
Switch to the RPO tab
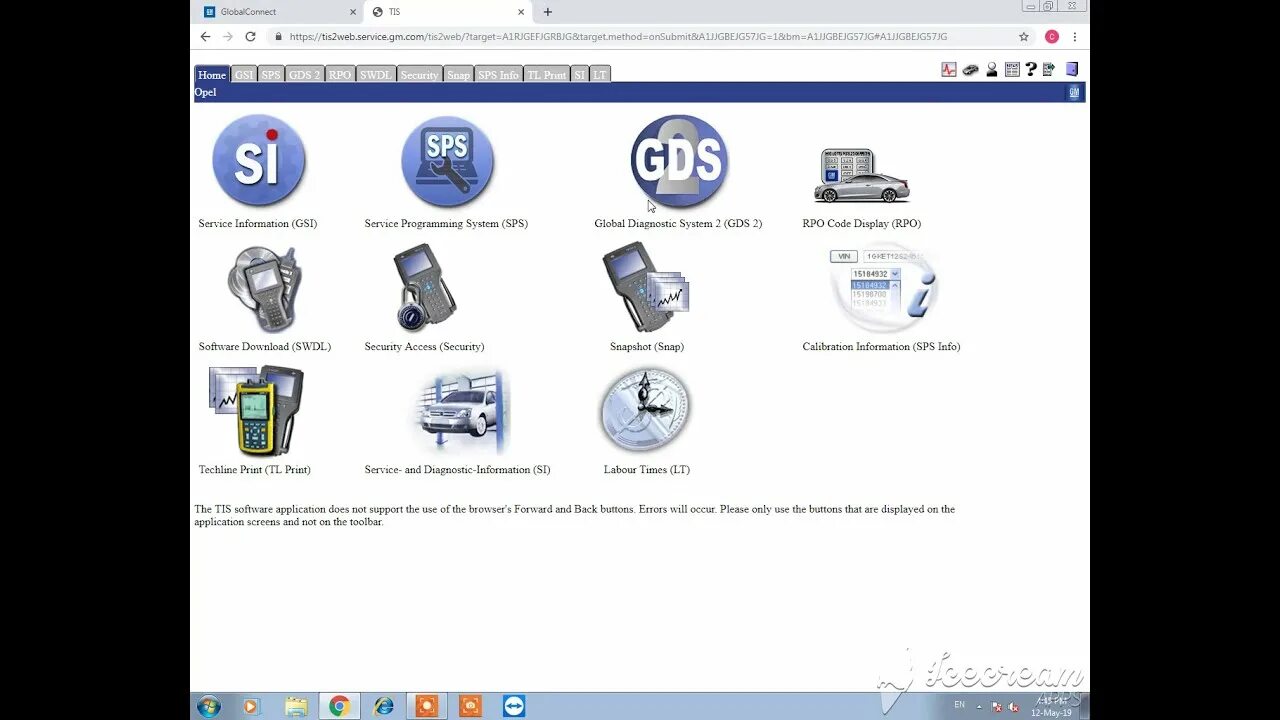coord(340,75)
